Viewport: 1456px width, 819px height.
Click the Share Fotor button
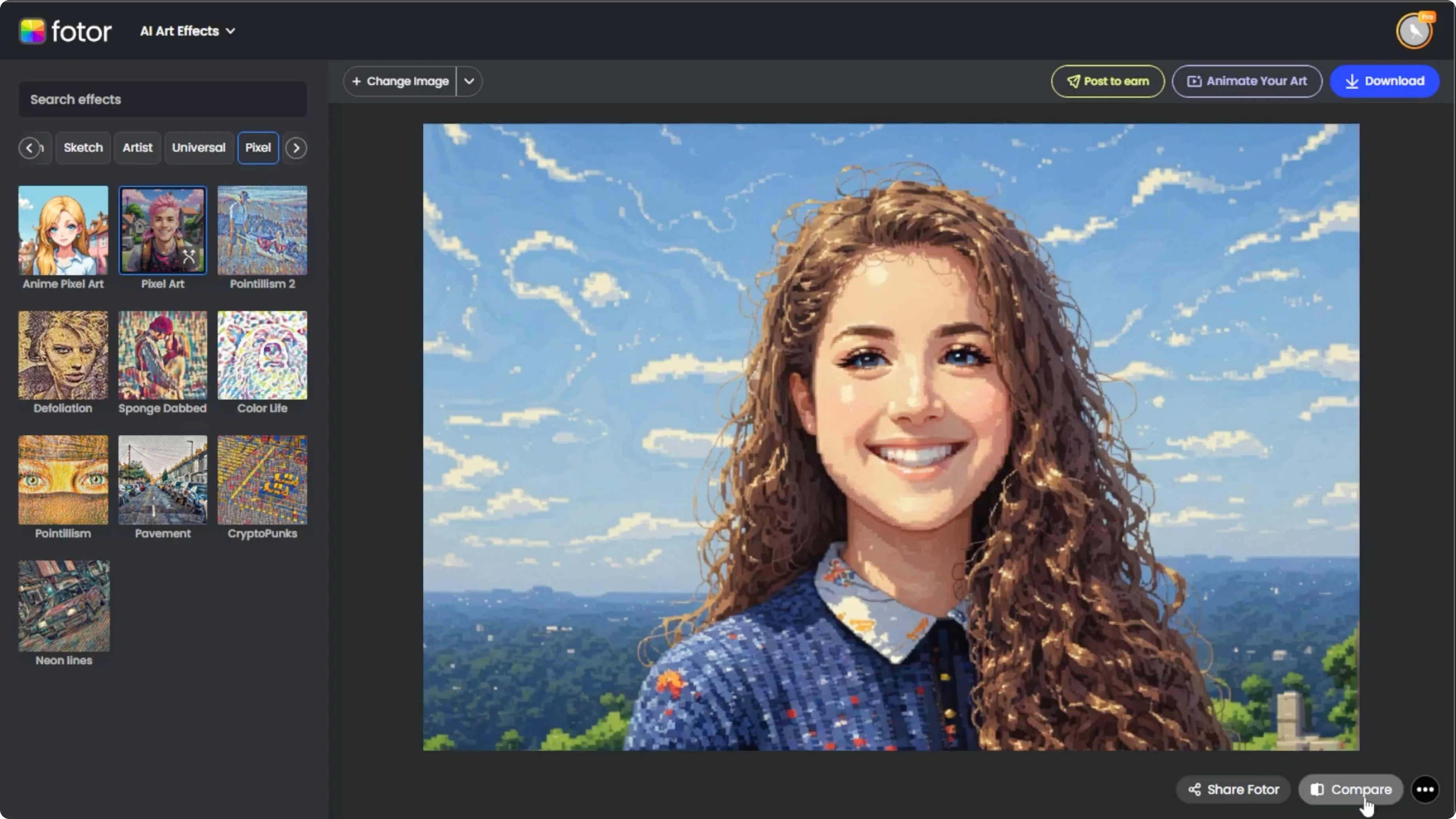tap(1233, 790)
